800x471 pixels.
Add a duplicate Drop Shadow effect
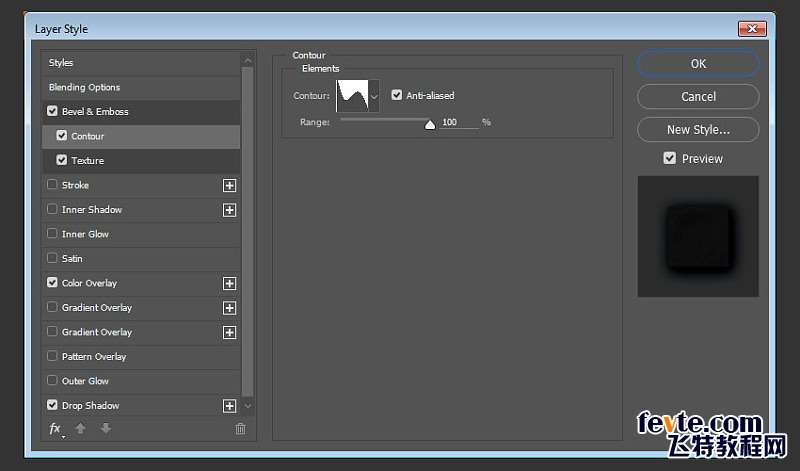point(230,406)
